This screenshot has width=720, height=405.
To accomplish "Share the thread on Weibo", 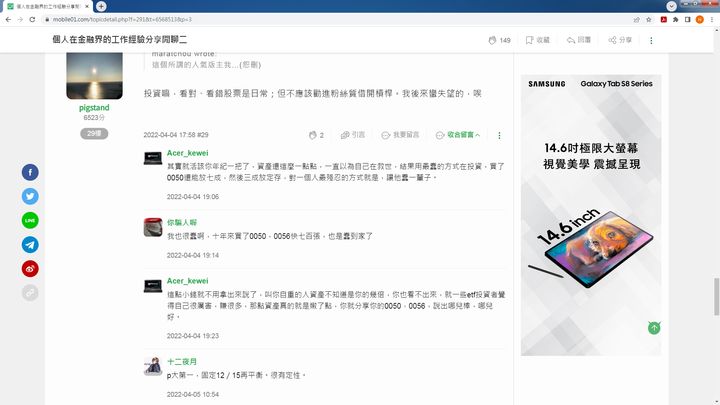I will tap(30, 269).
